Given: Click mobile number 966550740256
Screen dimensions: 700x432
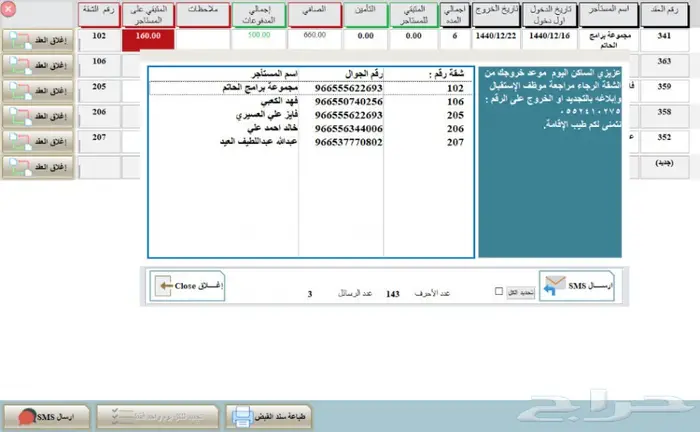Looking at the screenshot, I should [x=349, y=102].
